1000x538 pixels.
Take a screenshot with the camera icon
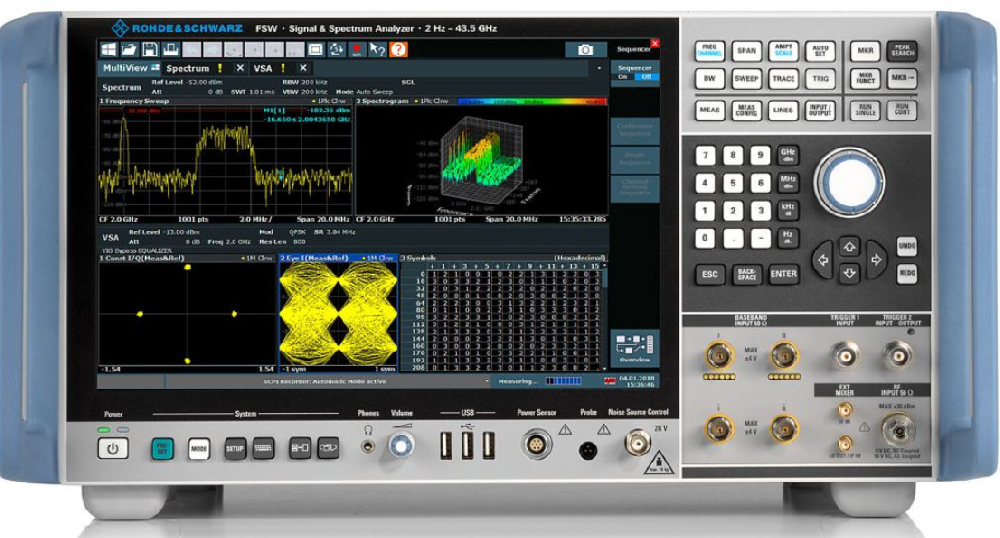(x=585, y=50)
